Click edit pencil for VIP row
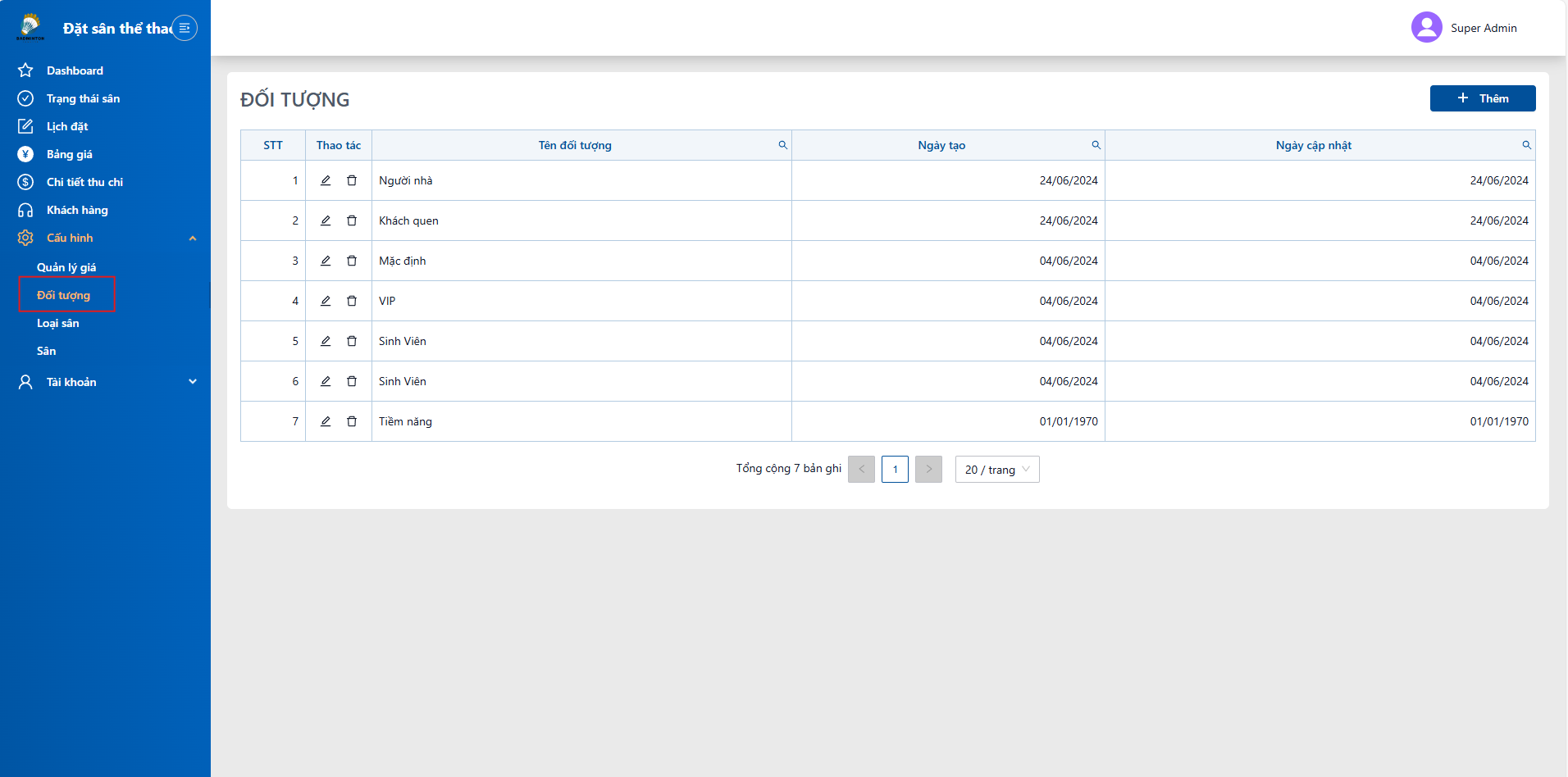Viewport: 1568px width, 777px height. click(326, 301)
